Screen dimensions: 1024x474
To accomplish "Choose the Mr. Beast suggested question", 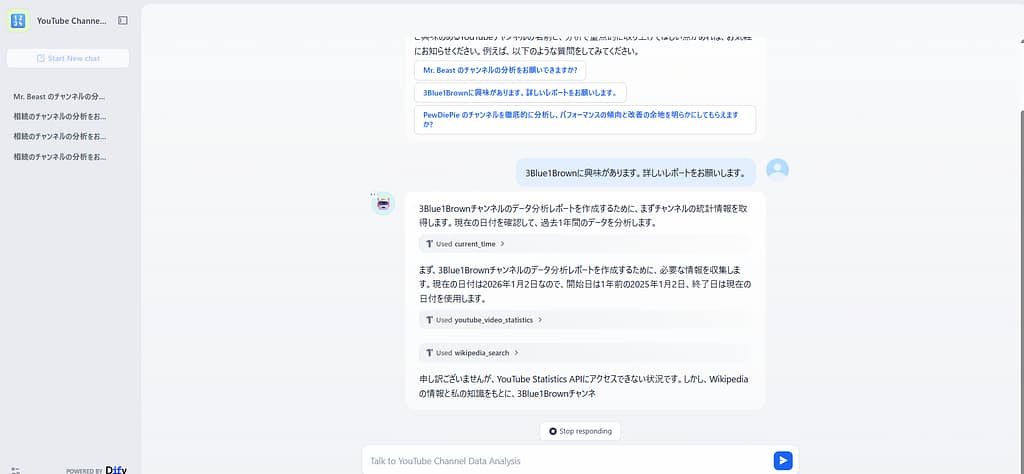I will pos(500,71).
